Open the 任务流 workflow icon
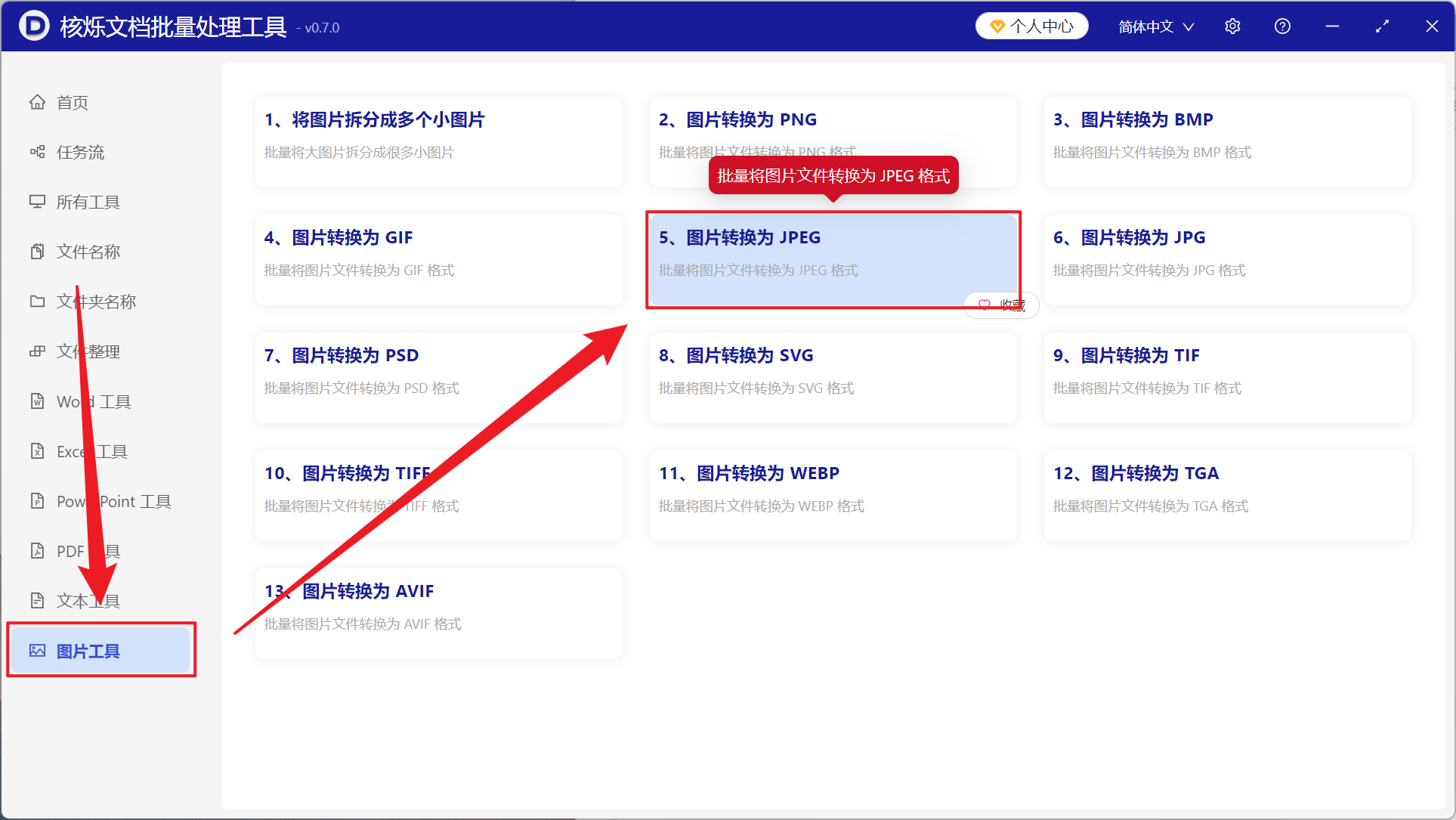The width and height of the screenshot is (1456, 820). pos(37,152)
